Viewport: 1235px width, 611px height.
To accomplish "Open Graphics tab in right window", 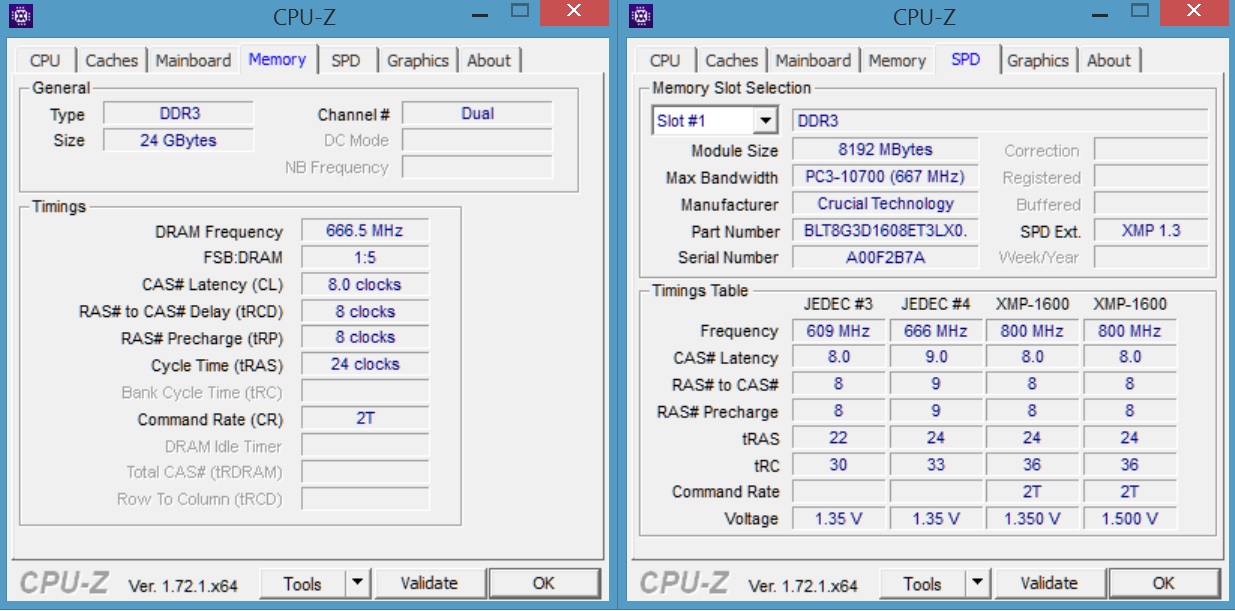I will click(1038, 60).
